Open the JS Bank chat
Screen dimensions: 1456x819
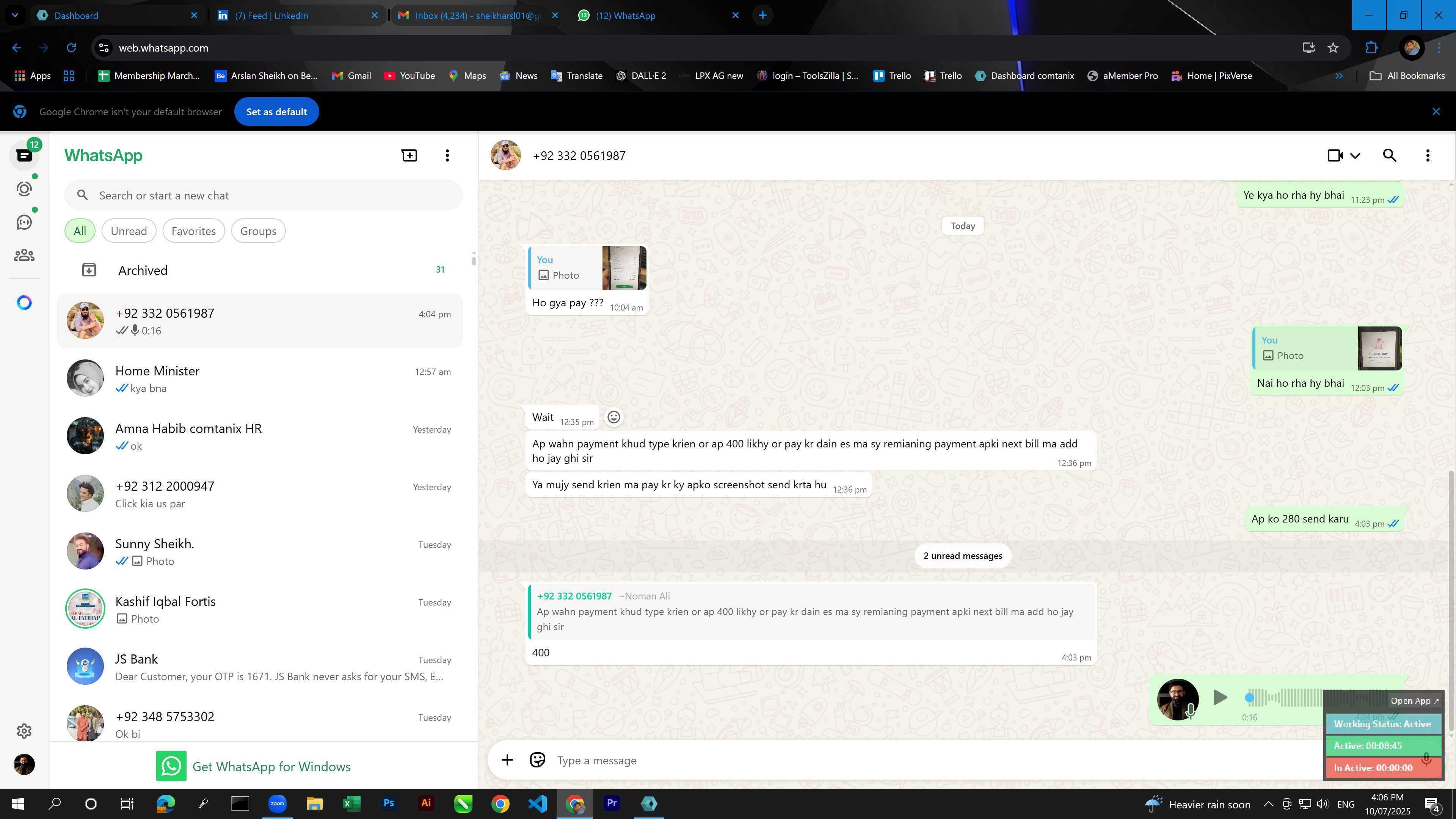pos(260,667)
